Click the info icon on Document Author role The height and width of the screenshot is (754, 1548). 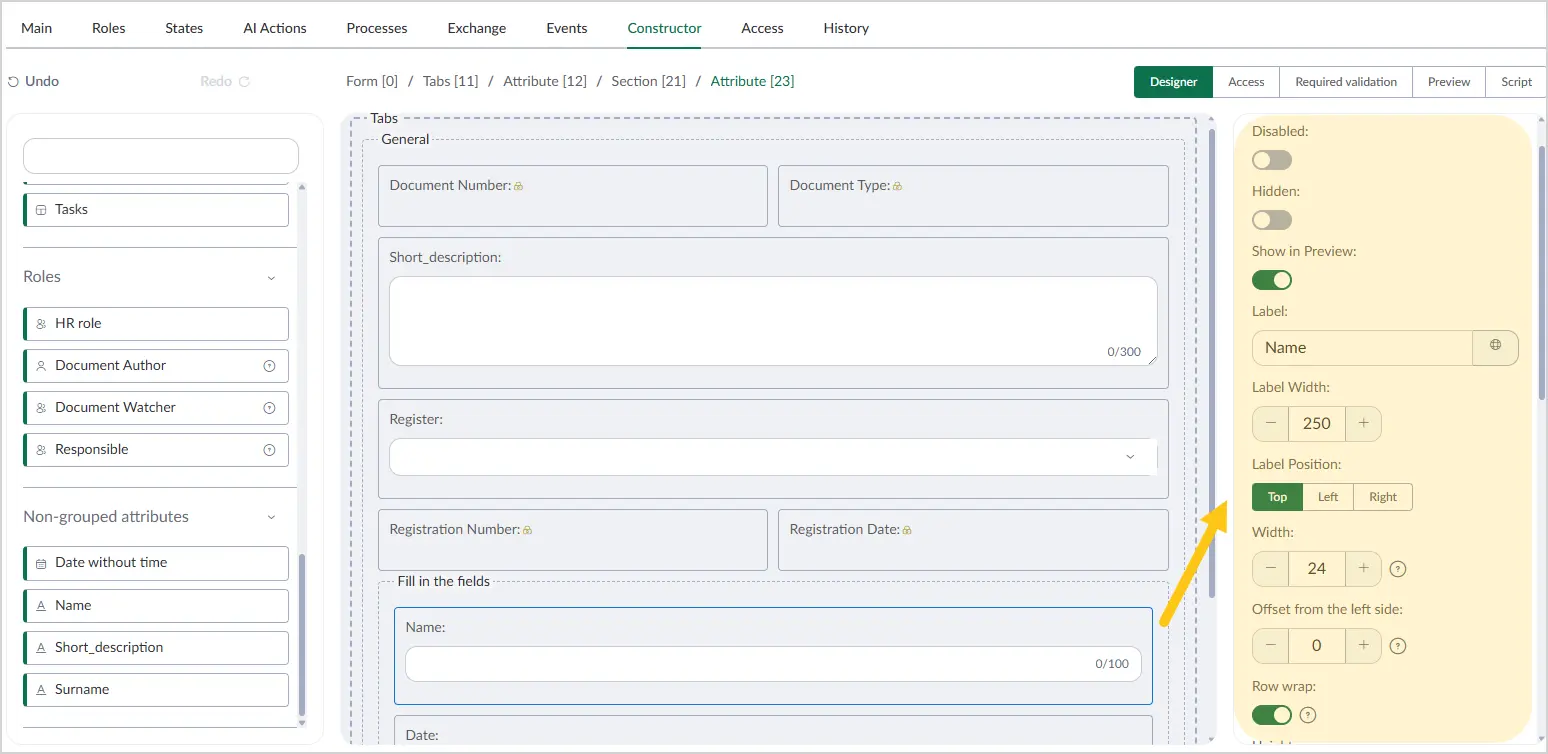(269, 366)
